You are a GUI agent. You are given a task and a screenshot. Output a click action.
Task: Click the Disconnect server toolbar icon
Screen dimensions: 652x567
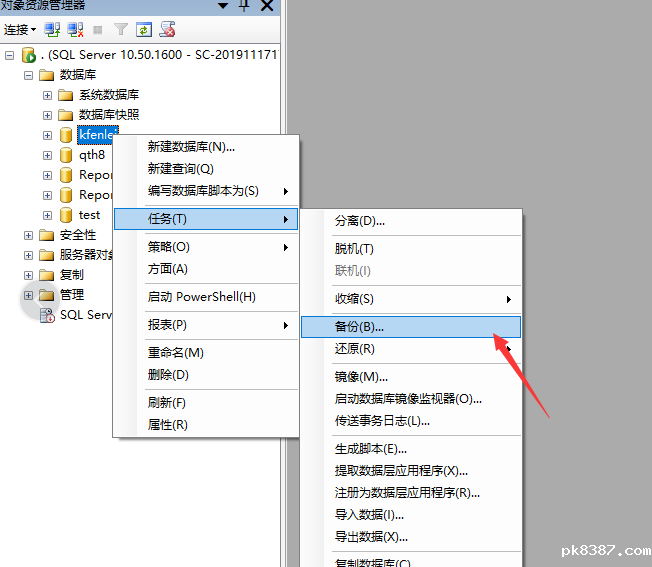(x=75, y=30)
